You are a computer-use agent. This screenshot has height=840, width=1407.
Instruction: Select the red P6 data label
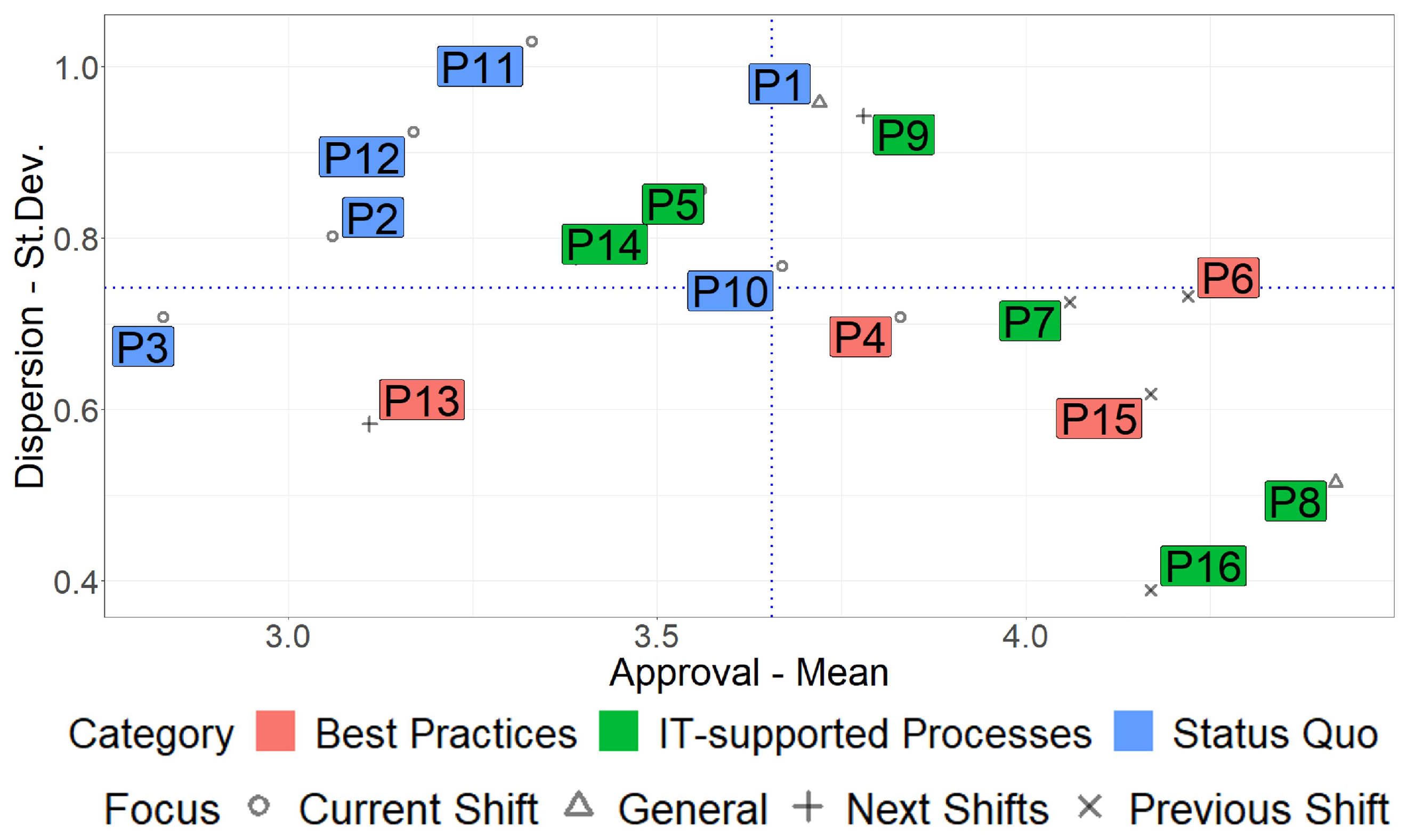(1228, 278)
